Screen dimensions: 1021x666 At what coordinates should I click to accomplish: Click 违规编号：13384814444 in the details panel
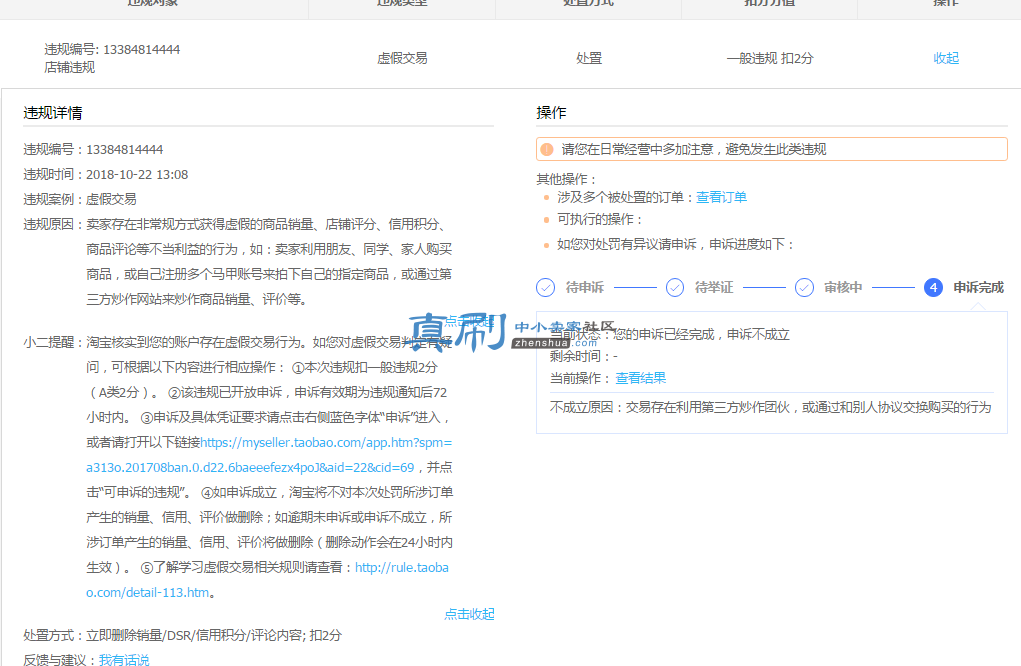click(93, 150)
